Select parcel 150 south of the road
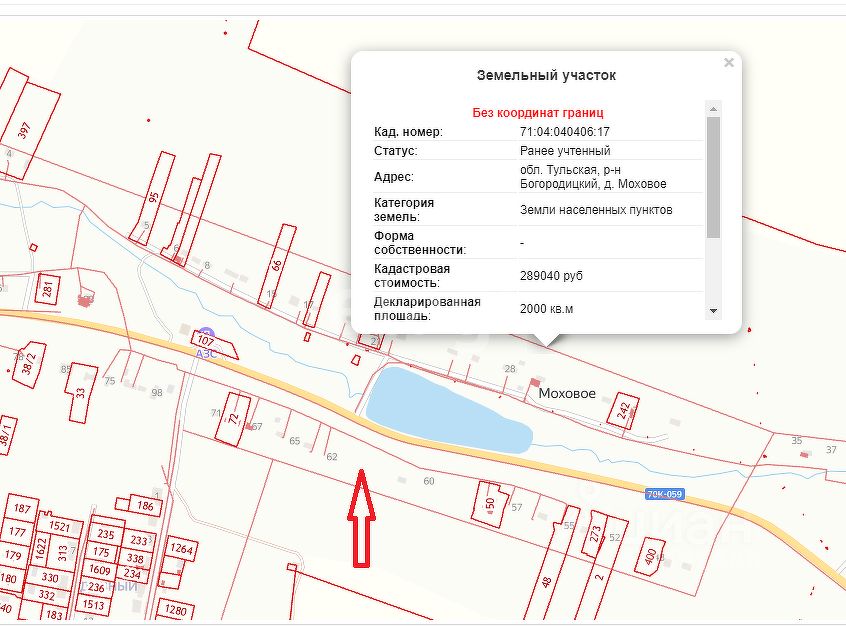The height and width of the screenshot is (626, 846). coord(490,505)
